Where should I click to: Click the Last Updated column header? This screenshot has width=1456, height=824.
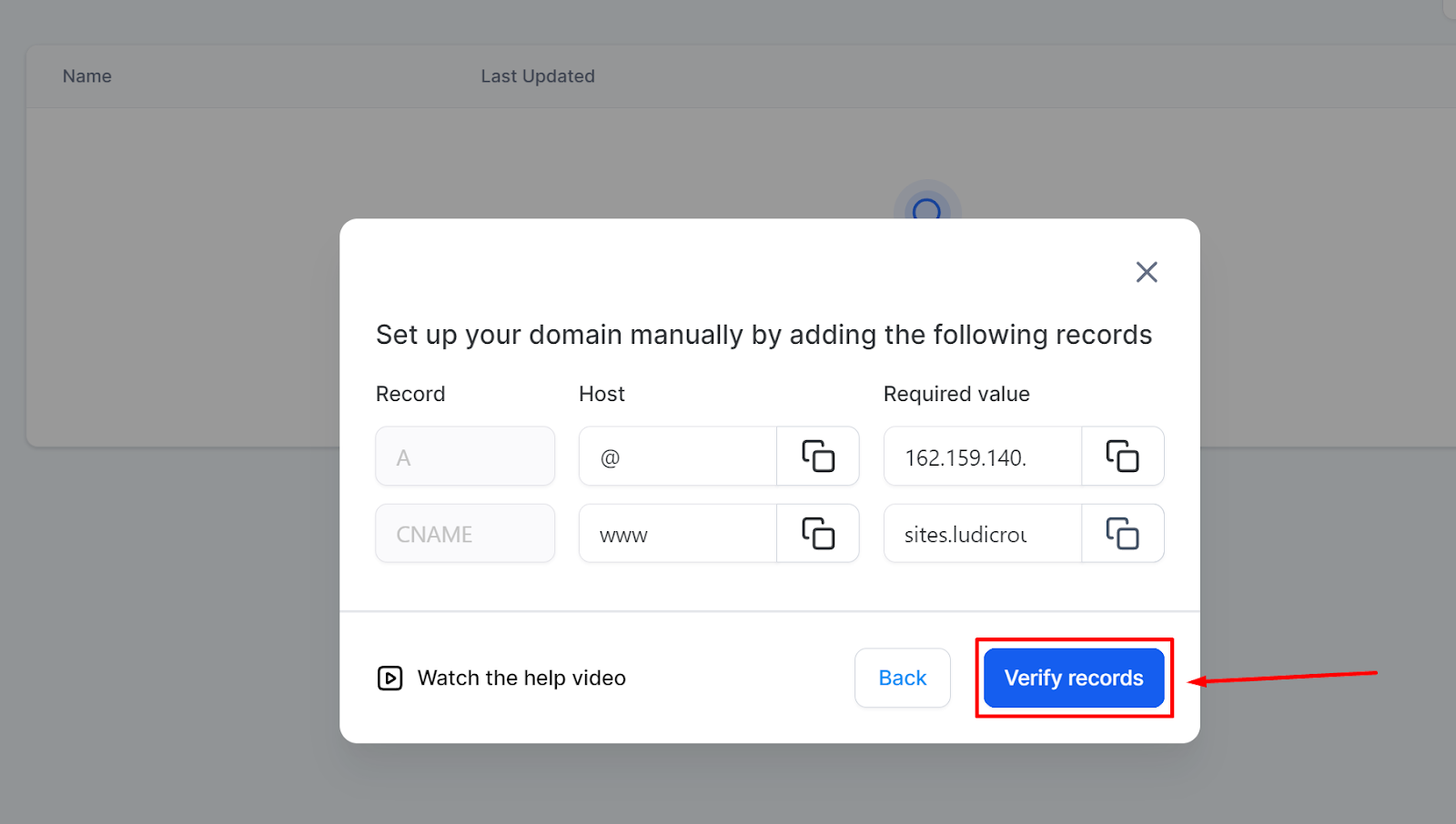coord(538,76)
